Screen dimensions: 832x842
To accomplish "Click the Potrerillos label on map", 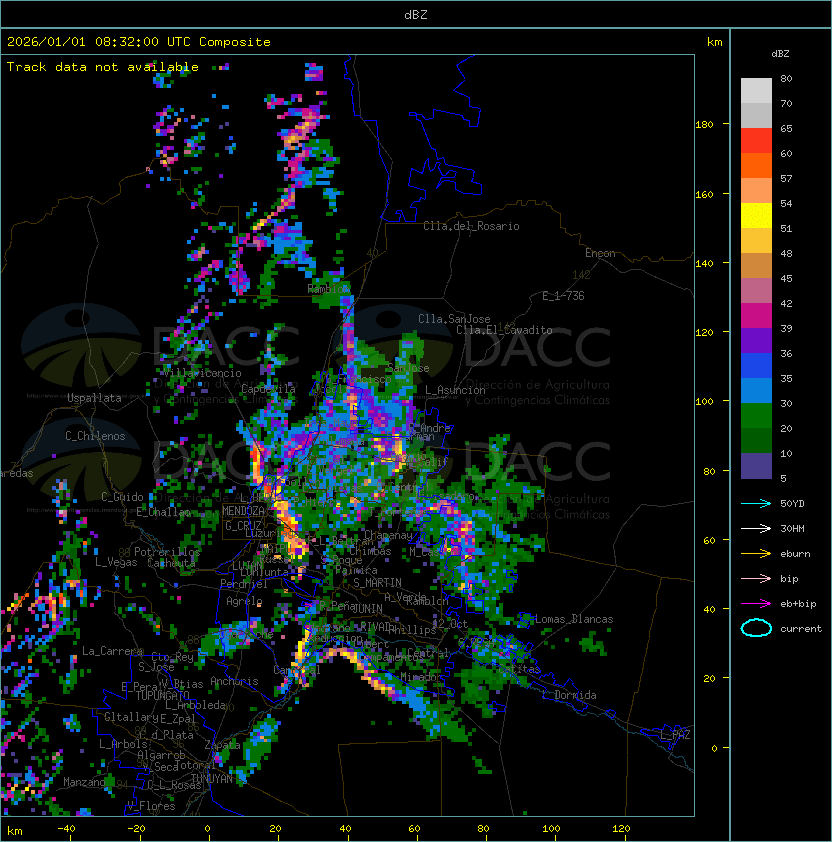I will 167,552.
